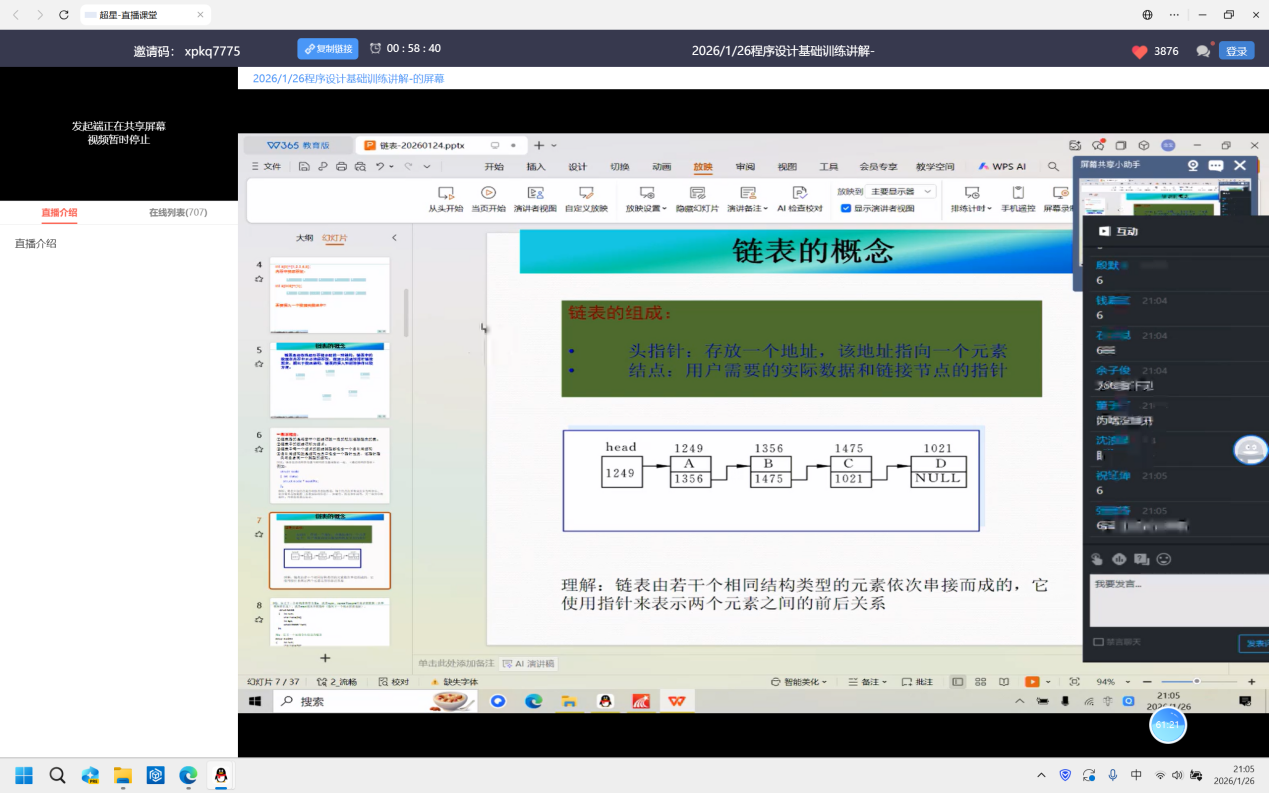The height and width of the screenshot is (793, 1269).
Task: Click the 手机遥控 phone remote icon
Action: 1018,193
